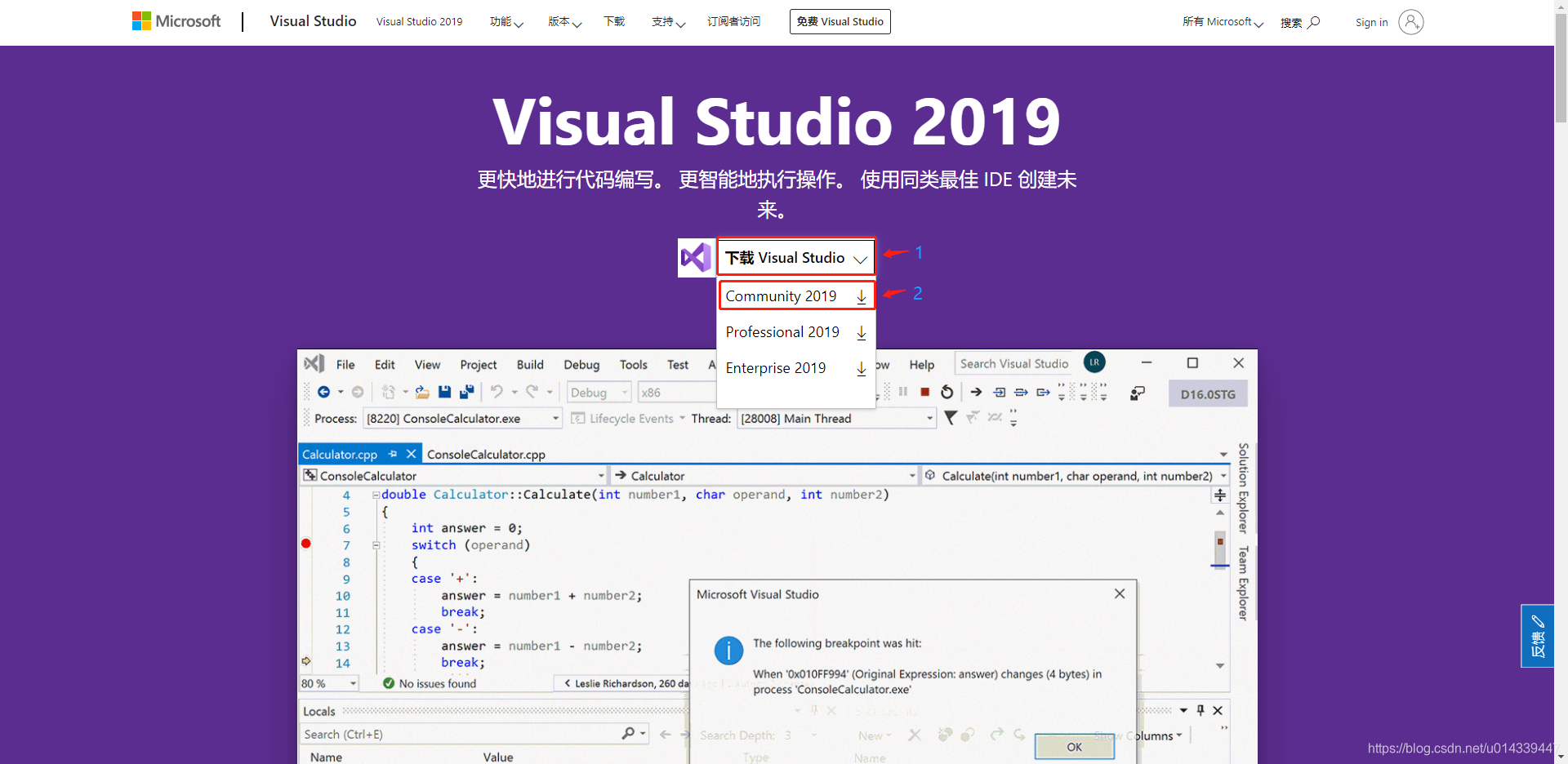The width and height of the screenshot is (1568, 764).
Task: Expand the 支持 navigation menu
Action: coord(668,22)
